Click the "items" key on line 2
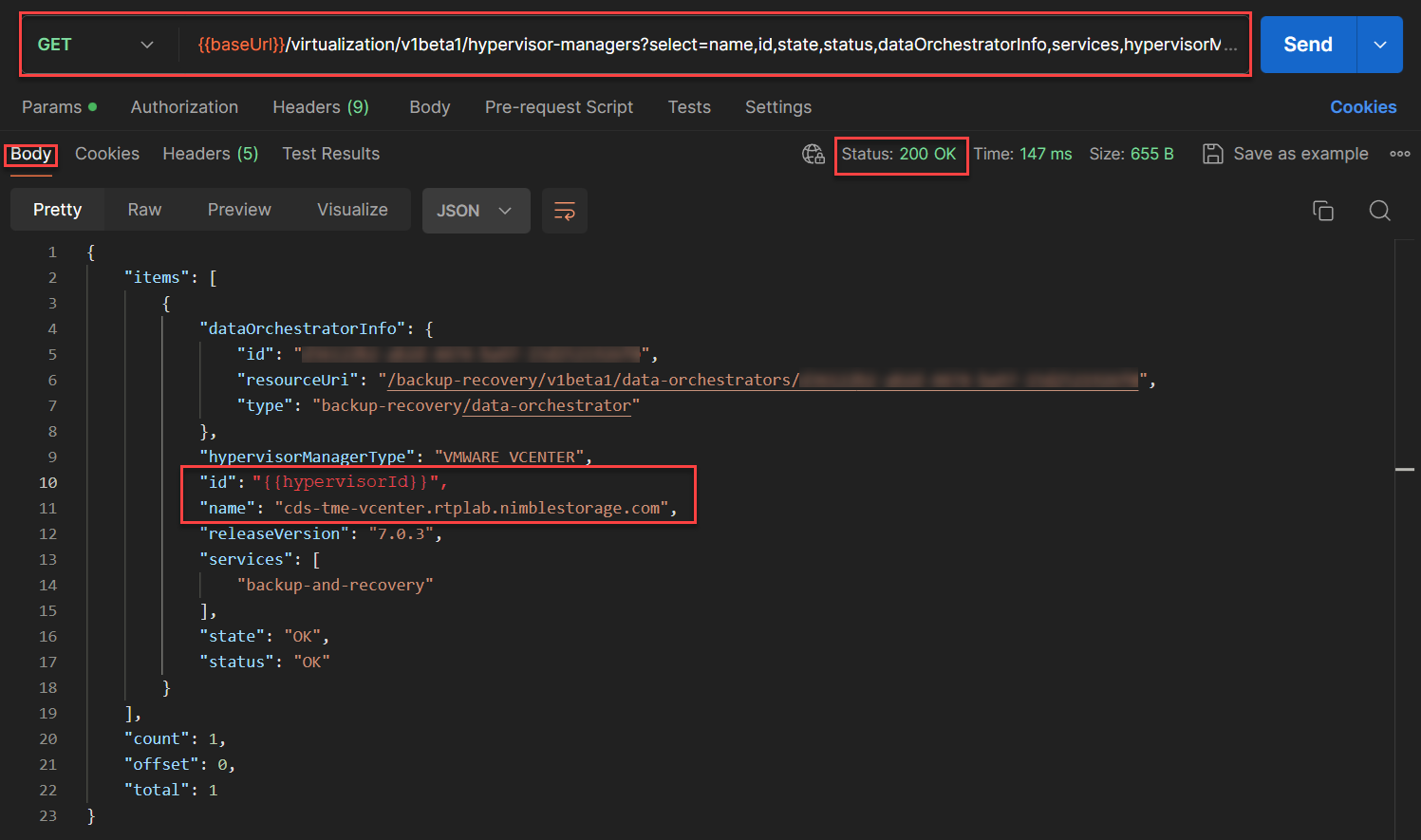1421x840 pixels. pyautogui.click(x=157, y=277)
